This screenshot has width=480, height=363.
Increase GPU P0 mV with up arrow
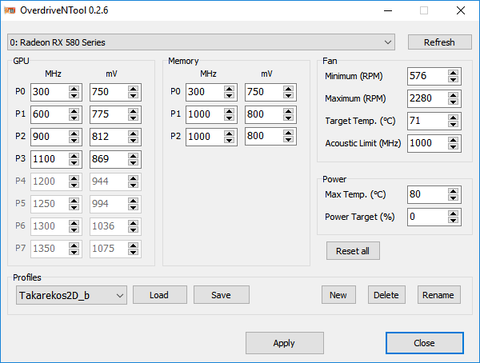tap(133, 89)
